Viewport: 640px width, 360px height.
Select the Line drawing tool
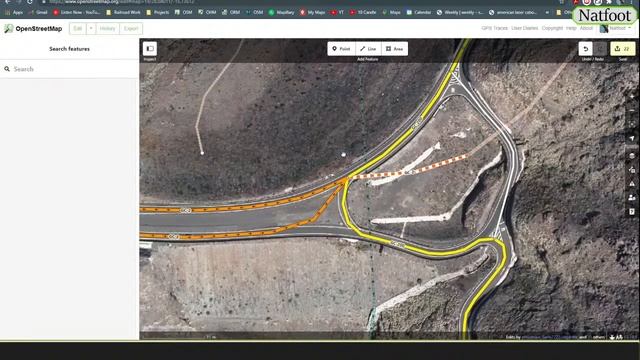pos(368,49)
